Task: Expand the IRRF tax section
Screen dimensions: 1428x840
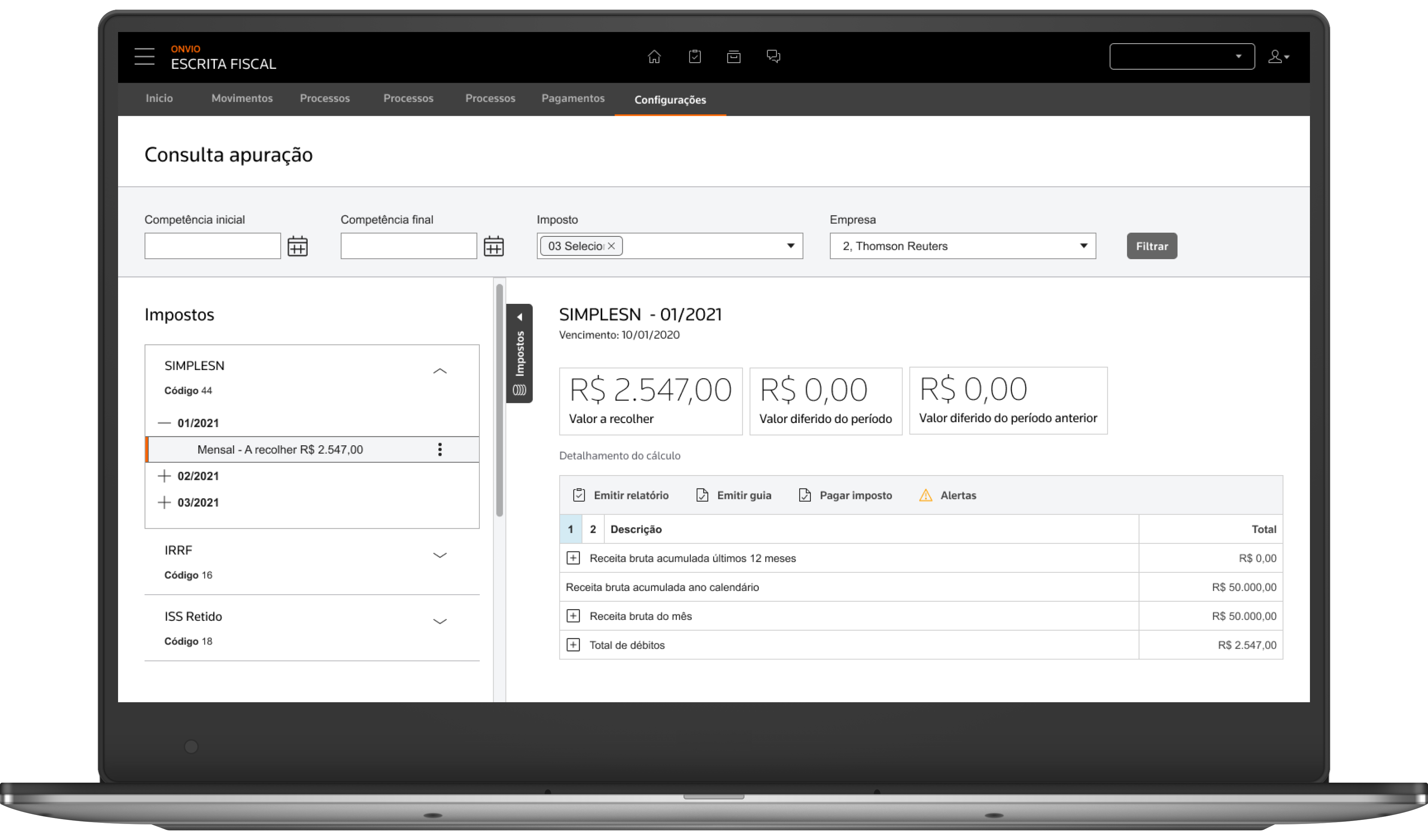Action: (x=440, y=555)
